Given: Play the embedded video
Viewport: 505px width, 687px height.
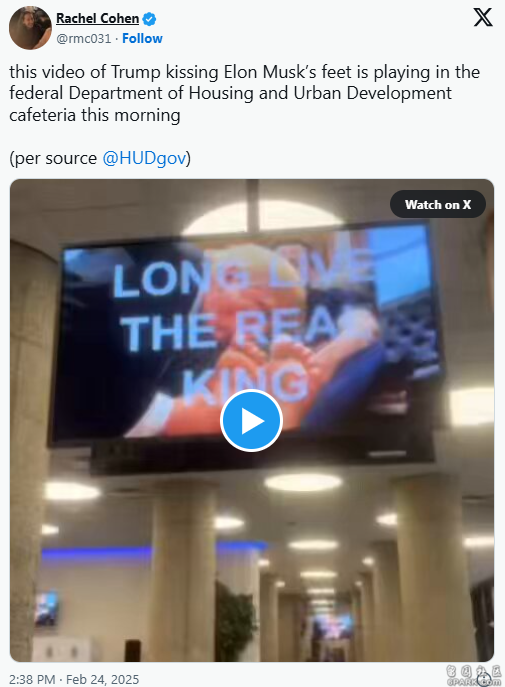Looking at the screenshot, I should [x=251, y=420].
